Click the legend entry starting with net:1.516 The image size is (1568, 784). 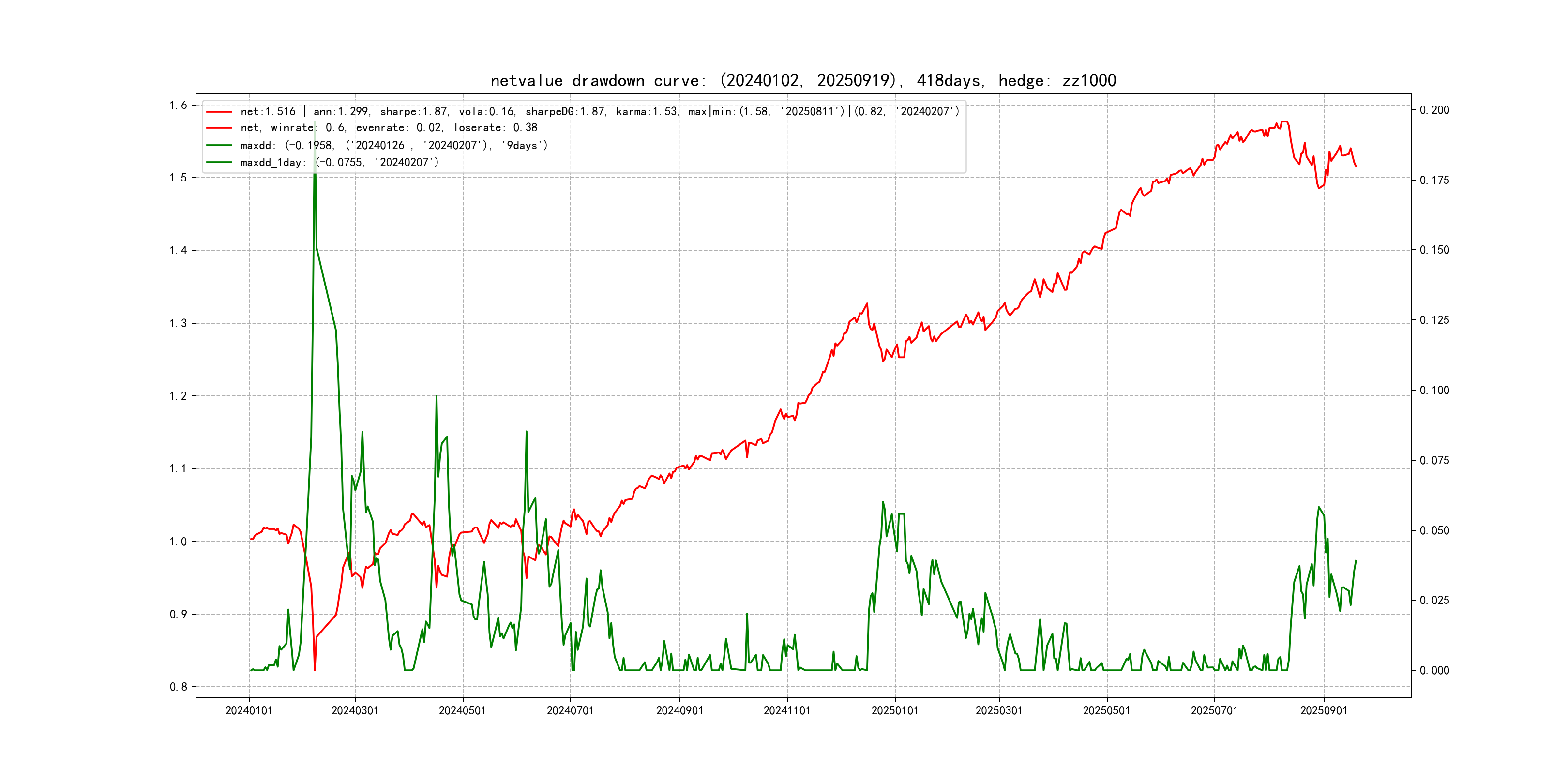click(599, 111)
